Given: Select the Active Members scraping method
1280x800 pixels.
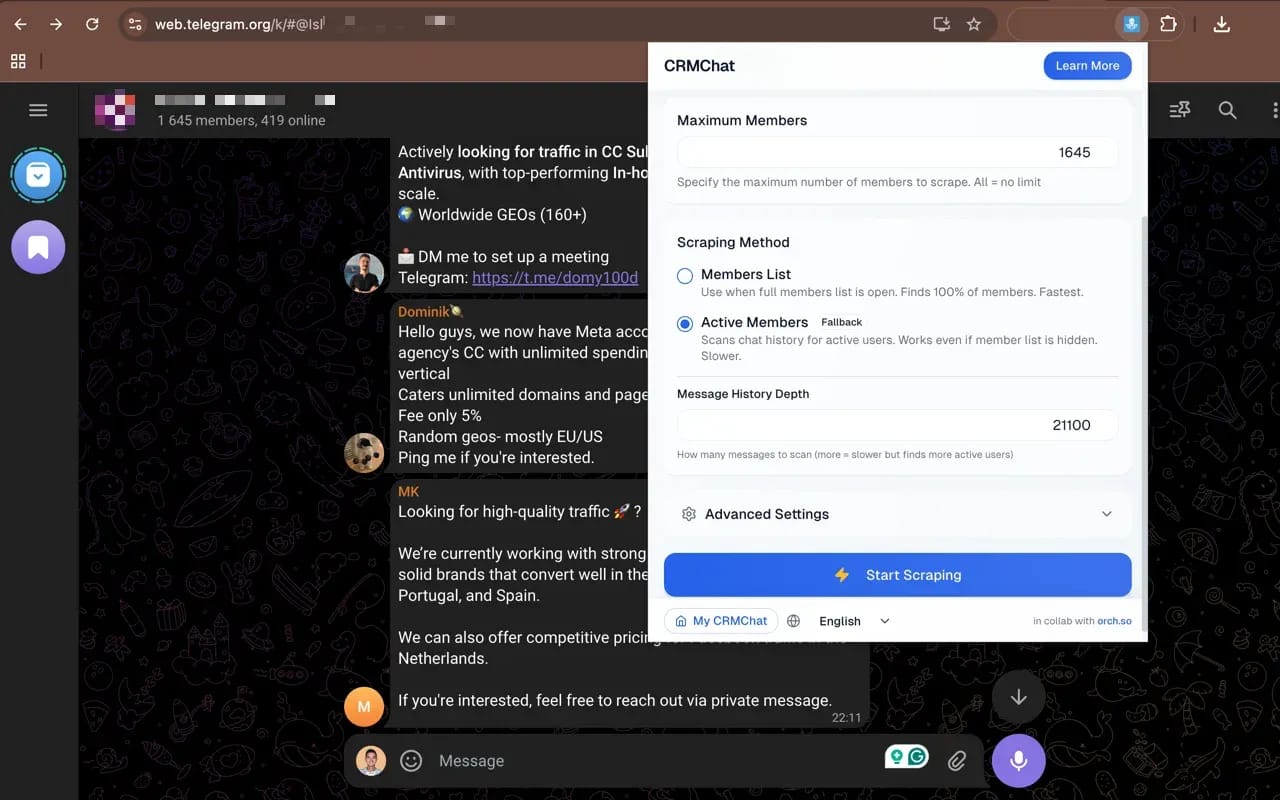Looking at the screenshot, I should coord(685,324).
